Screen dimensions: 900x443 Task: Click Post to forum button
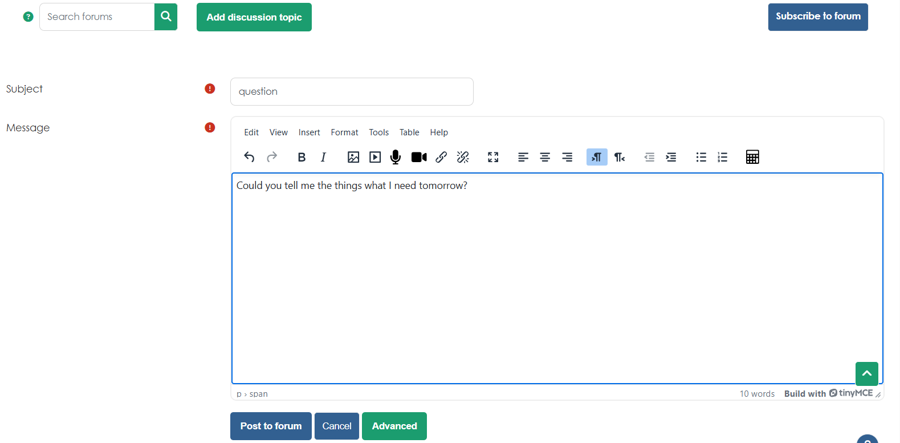coord(271,426)
